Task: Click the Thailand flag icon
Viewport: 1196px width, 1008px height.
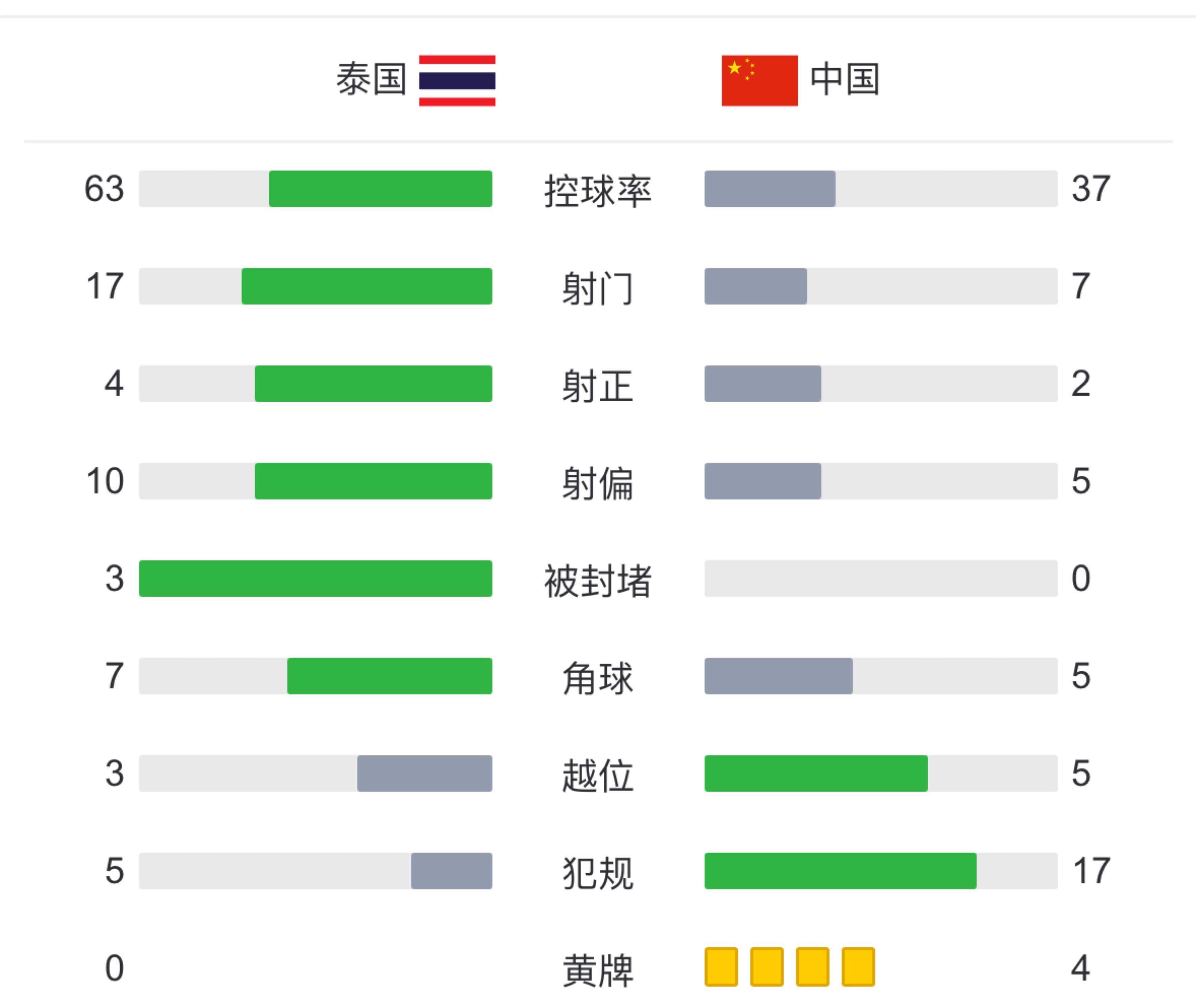Action: click(457, 81)
